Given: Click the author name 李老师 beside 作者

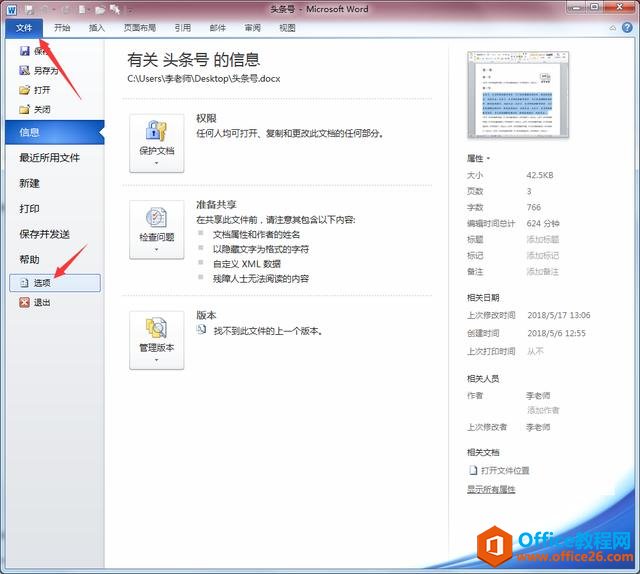Looking at the screenshot, I should (538, 396).
